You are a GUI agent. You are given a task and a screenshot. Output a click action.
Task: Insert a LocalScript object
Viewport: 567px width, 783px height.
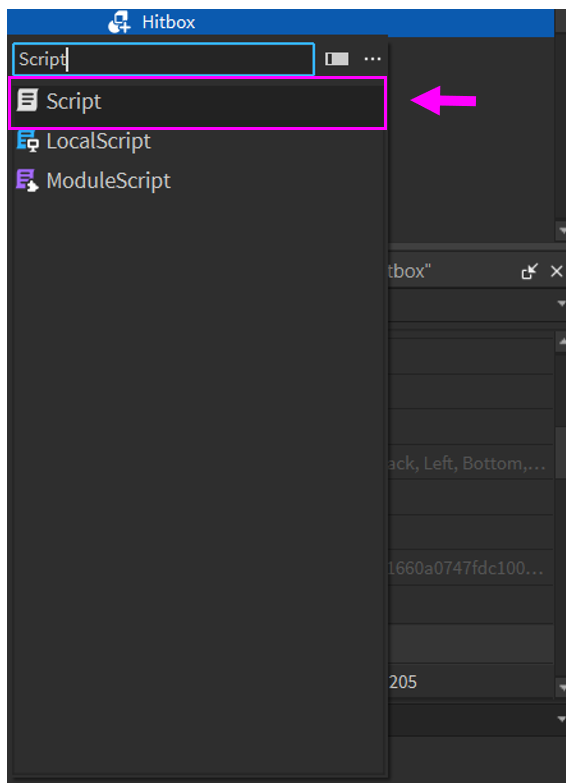(x=198, y=141)
